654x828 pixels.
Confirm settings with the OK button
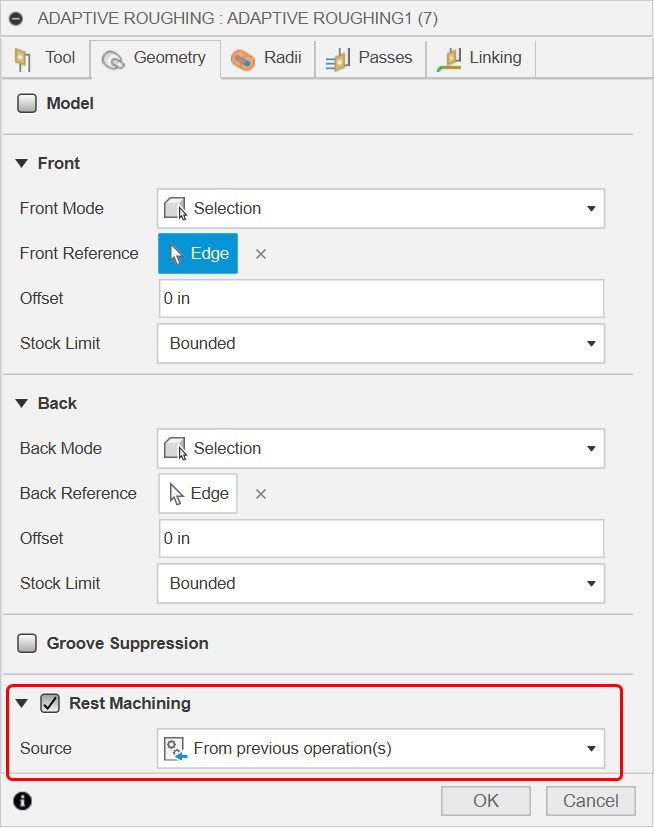pyautogui.click(x=485, y=800)
